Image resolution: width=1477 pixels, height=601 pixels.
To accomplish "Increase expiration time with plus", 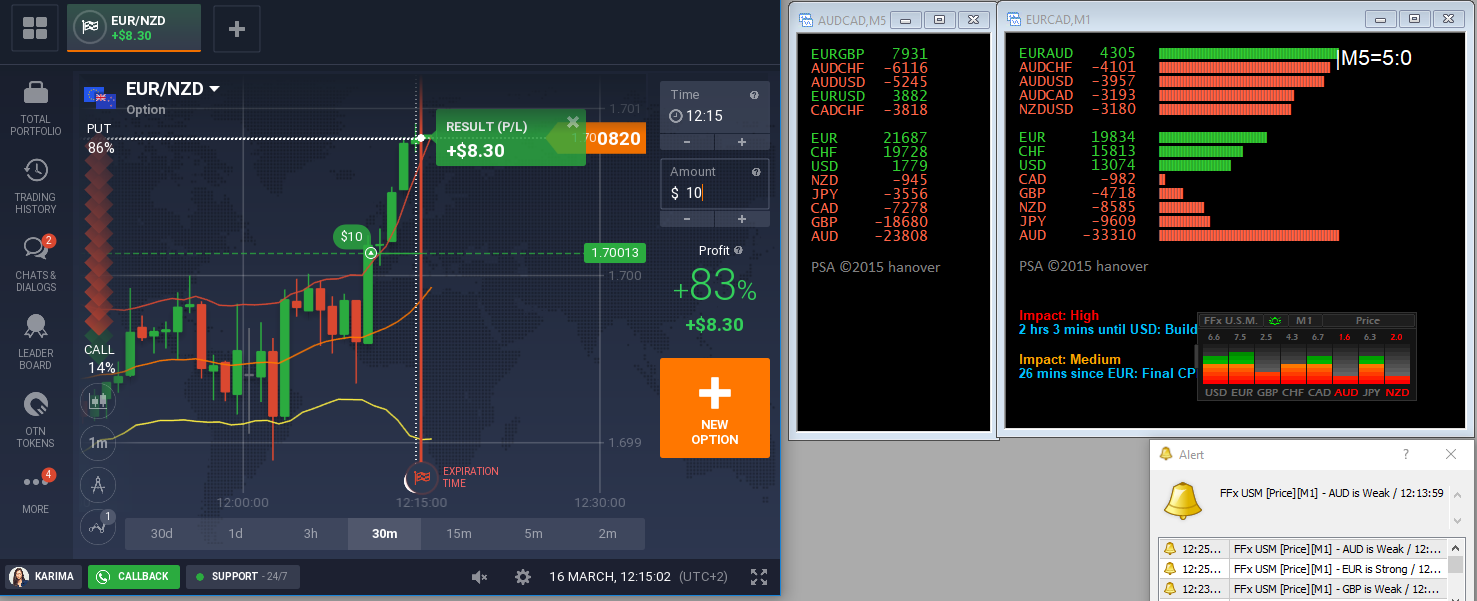I will (742, 142).
